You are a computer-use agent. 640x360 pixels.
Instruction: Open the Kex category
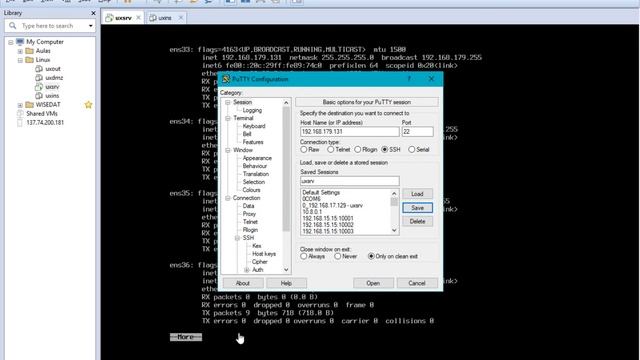[x=256, y=246]
